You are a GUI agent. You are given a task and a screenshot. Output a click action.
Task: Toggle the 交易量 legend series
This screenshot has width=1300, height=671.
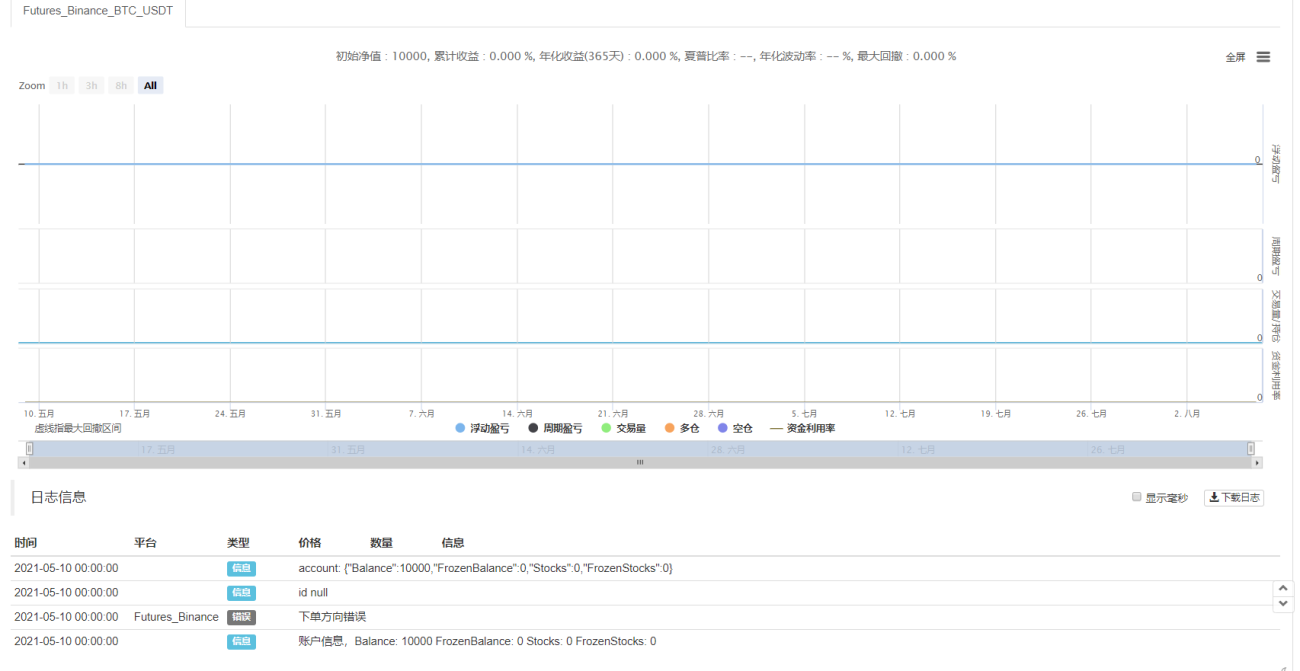point(624,428)
